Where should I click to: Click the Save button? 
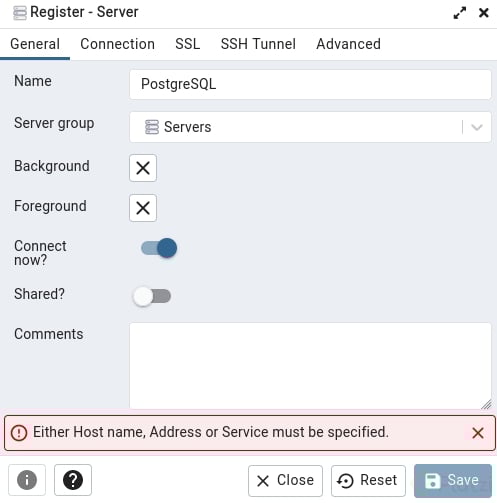(453, 480)
